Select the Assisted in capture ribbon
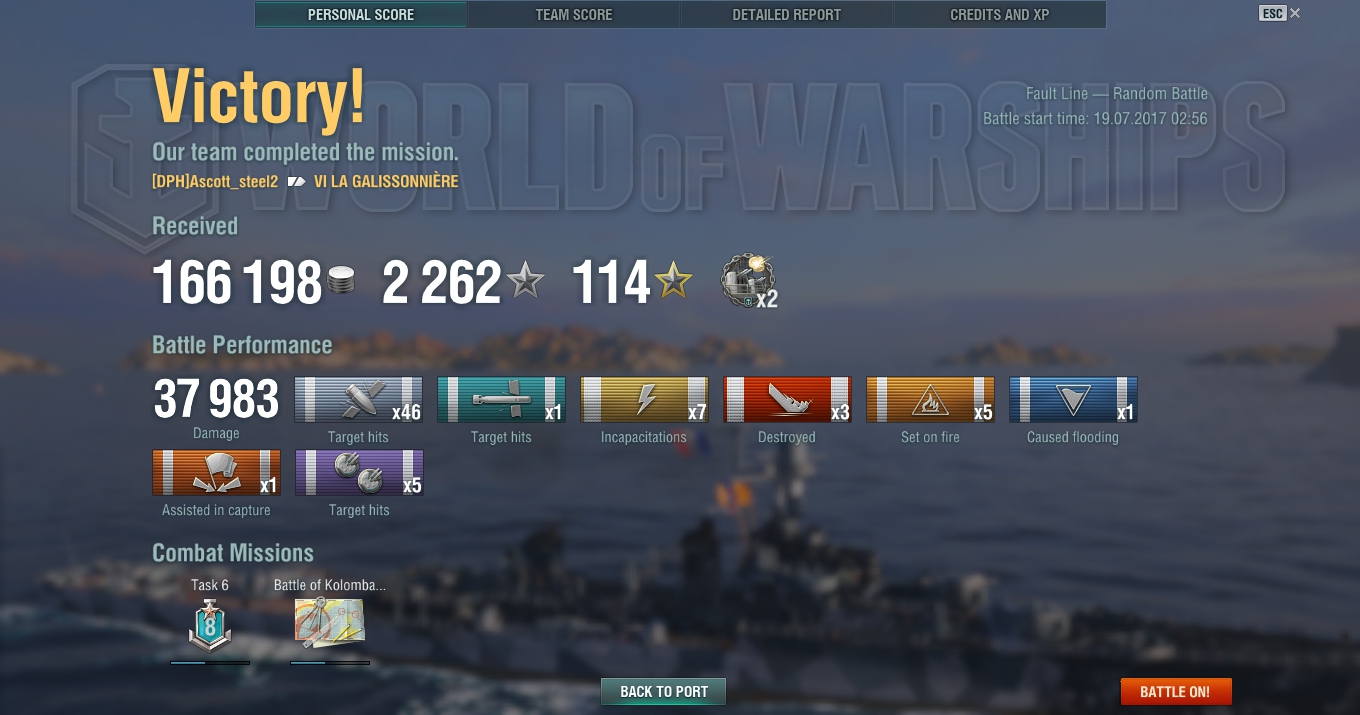This screenshot has height=715, width=1360. [216, 473]
